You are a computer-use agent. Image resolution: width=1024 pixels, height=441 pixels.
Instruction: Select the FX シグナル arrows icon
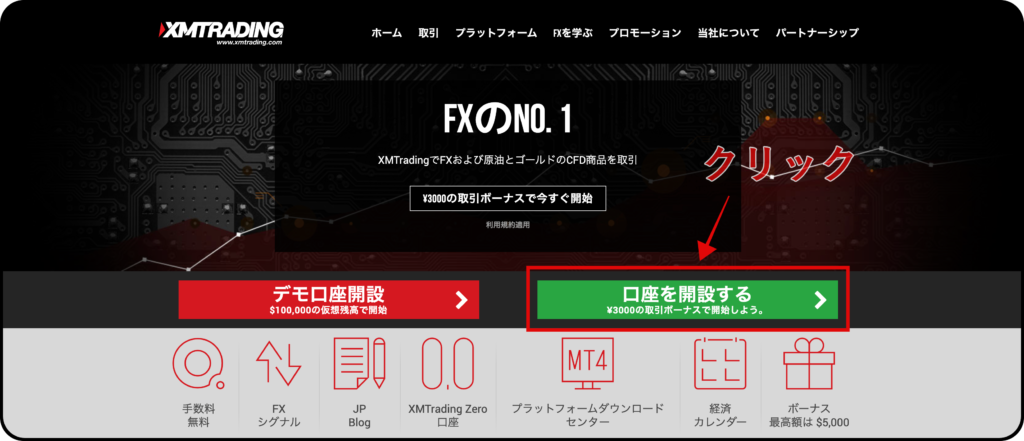[278, 363]
